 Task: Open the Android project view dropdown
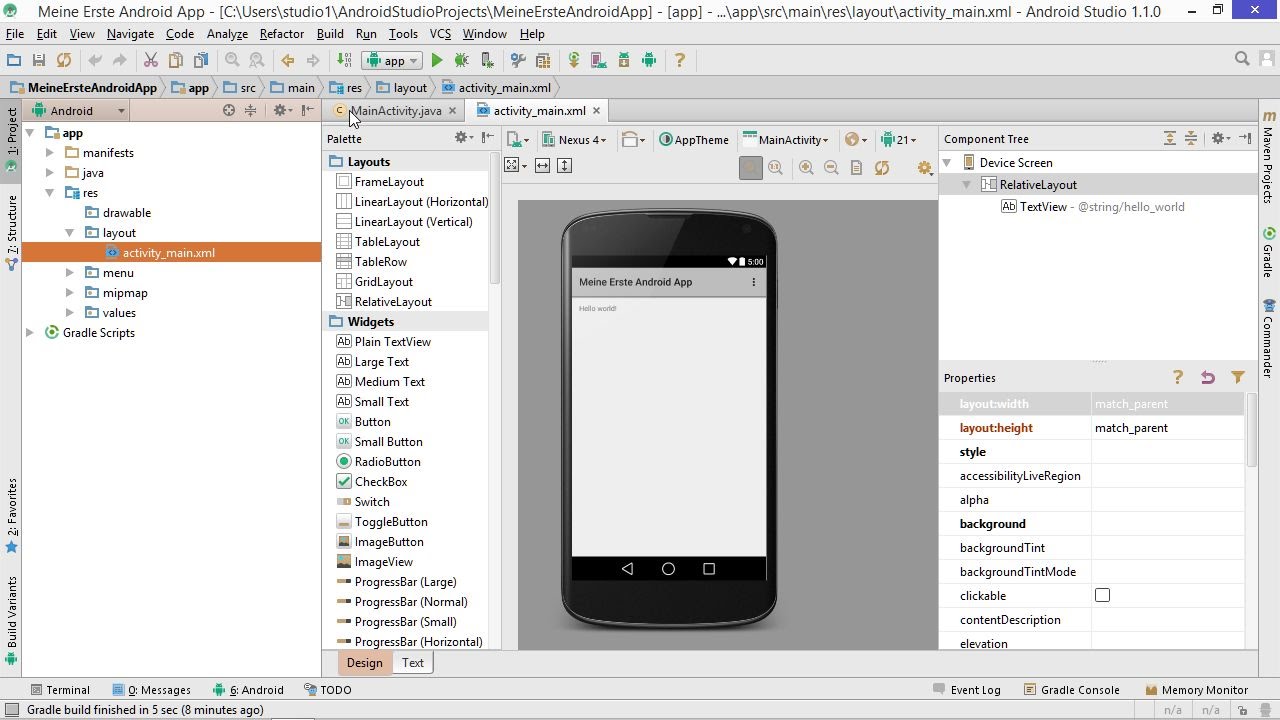(80, 110)
